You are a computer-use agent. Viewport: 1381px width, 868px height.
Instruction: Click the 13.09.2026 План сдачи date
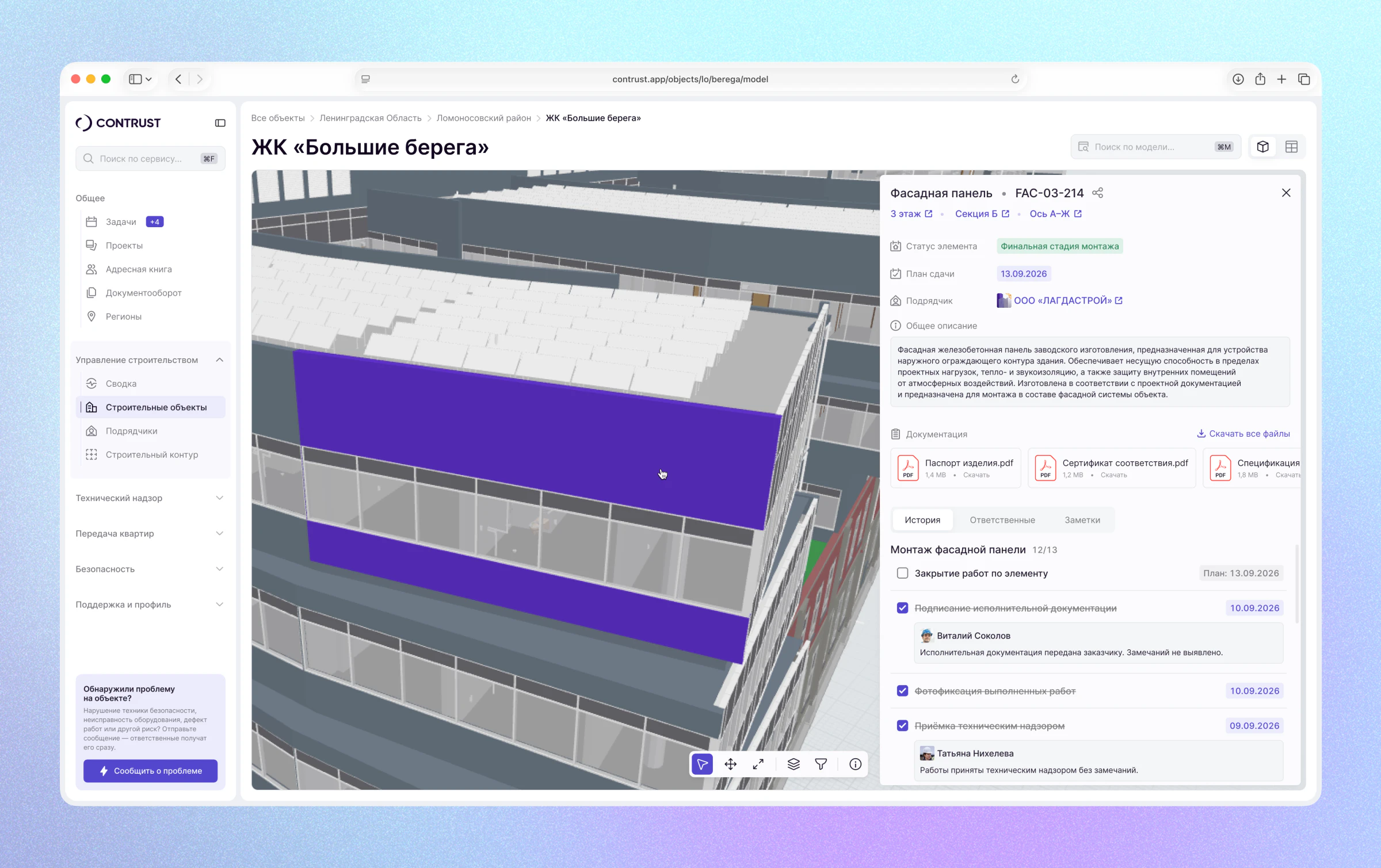(1024, 274)
